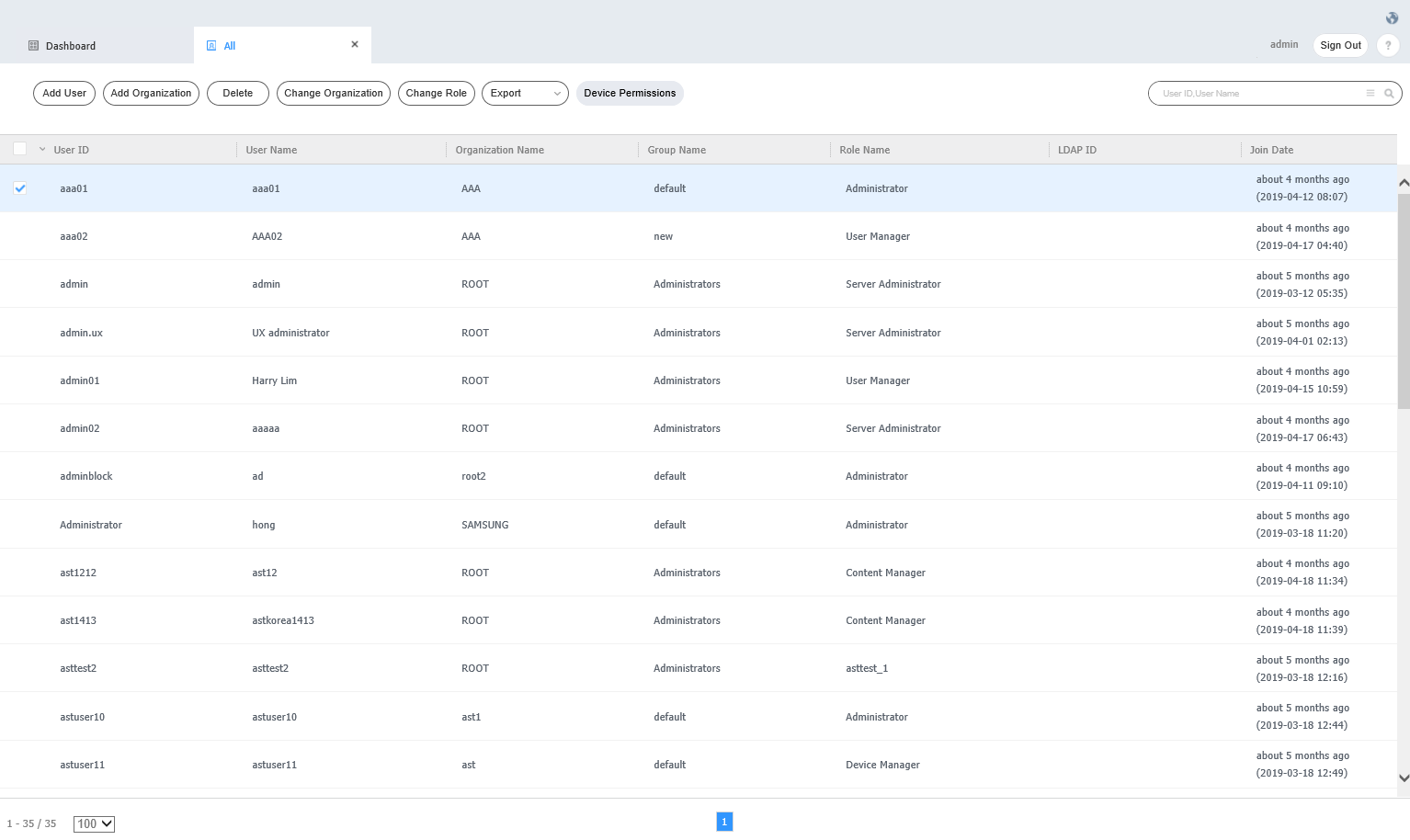Screen dimensions: 1410x840
Task: Click the globe language icon
Action: coord(1392,18)
